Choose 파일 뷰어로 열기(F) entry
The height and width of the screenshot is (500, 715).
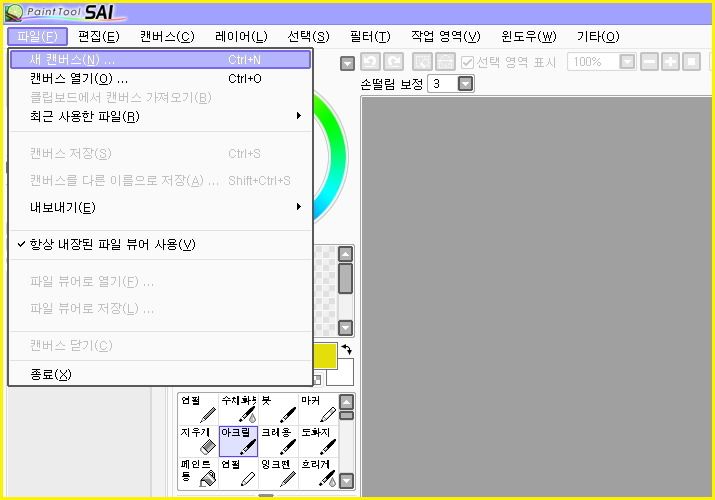pos(161,282)
